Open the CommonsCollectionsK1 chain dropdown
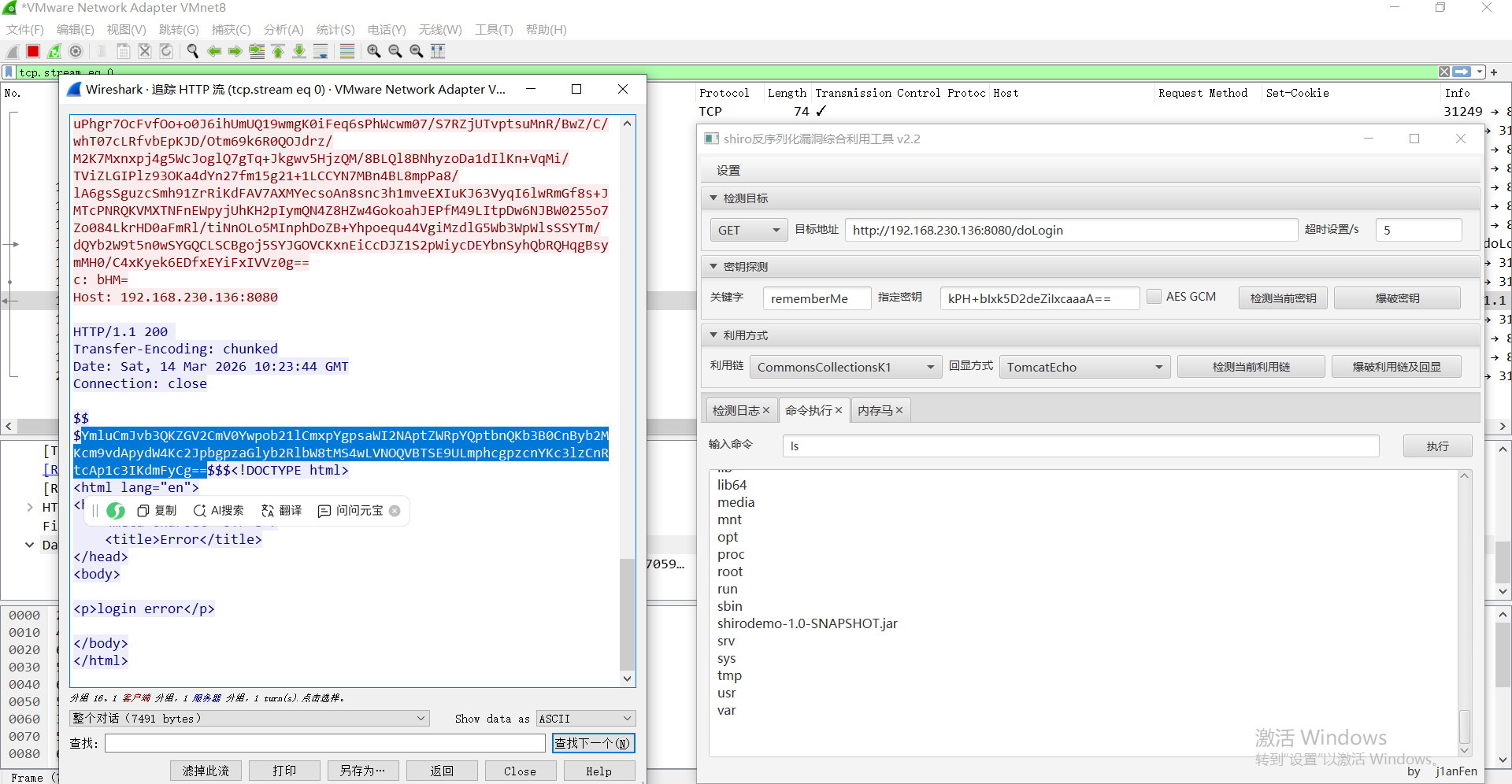Viewport: 1512px width, 784px height. 845,367
